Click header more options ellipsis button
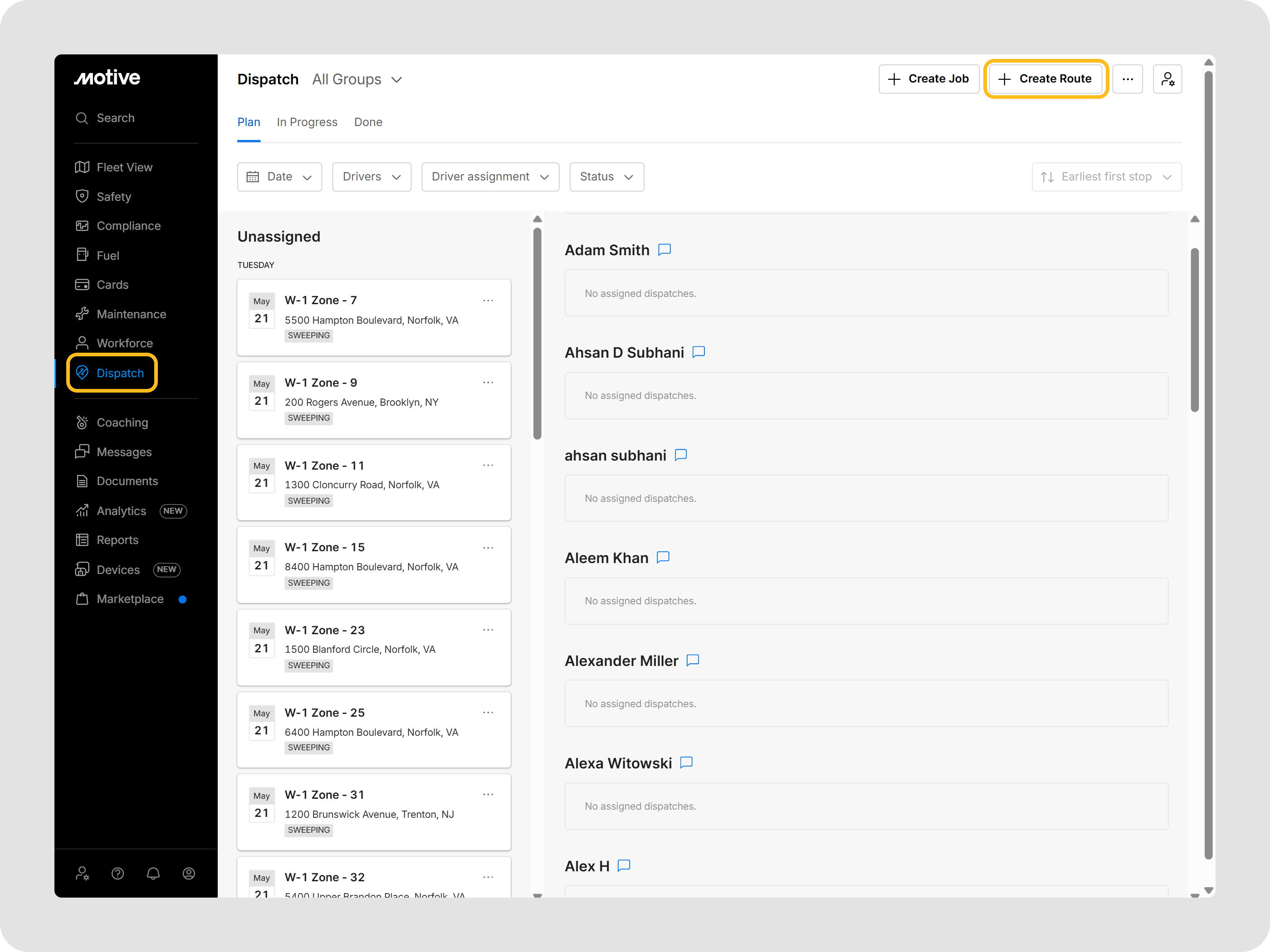The image size is (1270, 952). [x=1128, y=79]
